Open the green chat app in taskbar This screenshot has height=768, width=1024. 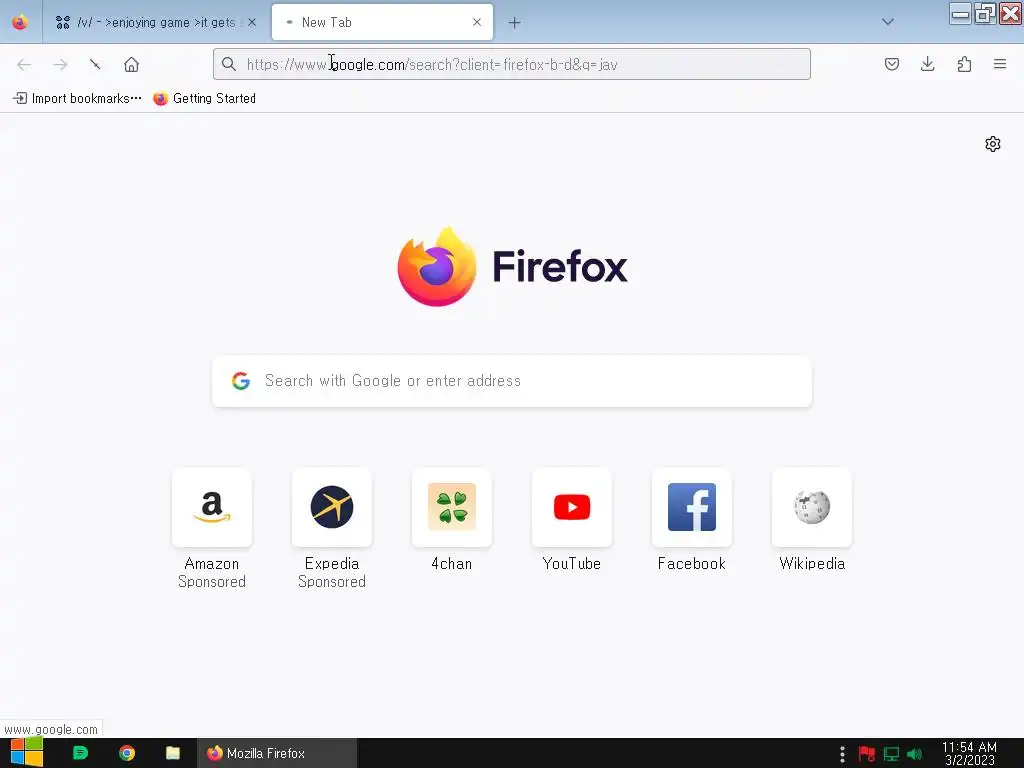(80, 753)
